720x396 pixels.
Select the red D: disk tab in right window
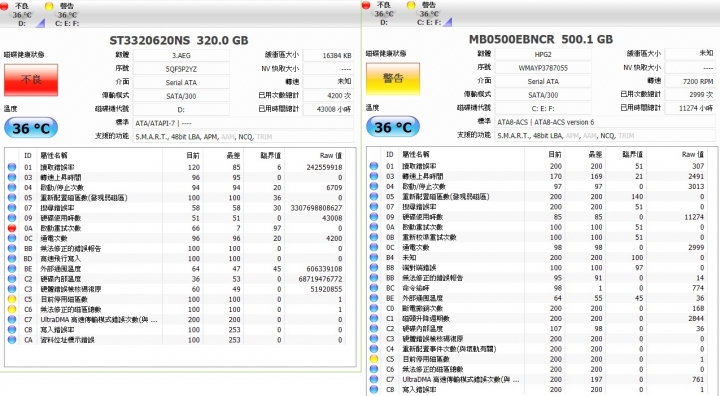point(383,14)
